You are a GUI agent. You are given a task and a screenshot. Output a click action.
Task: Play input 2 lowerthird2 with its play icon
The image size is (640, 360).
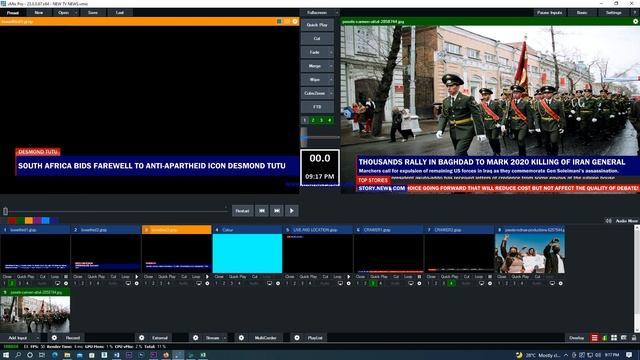(137, 277)
